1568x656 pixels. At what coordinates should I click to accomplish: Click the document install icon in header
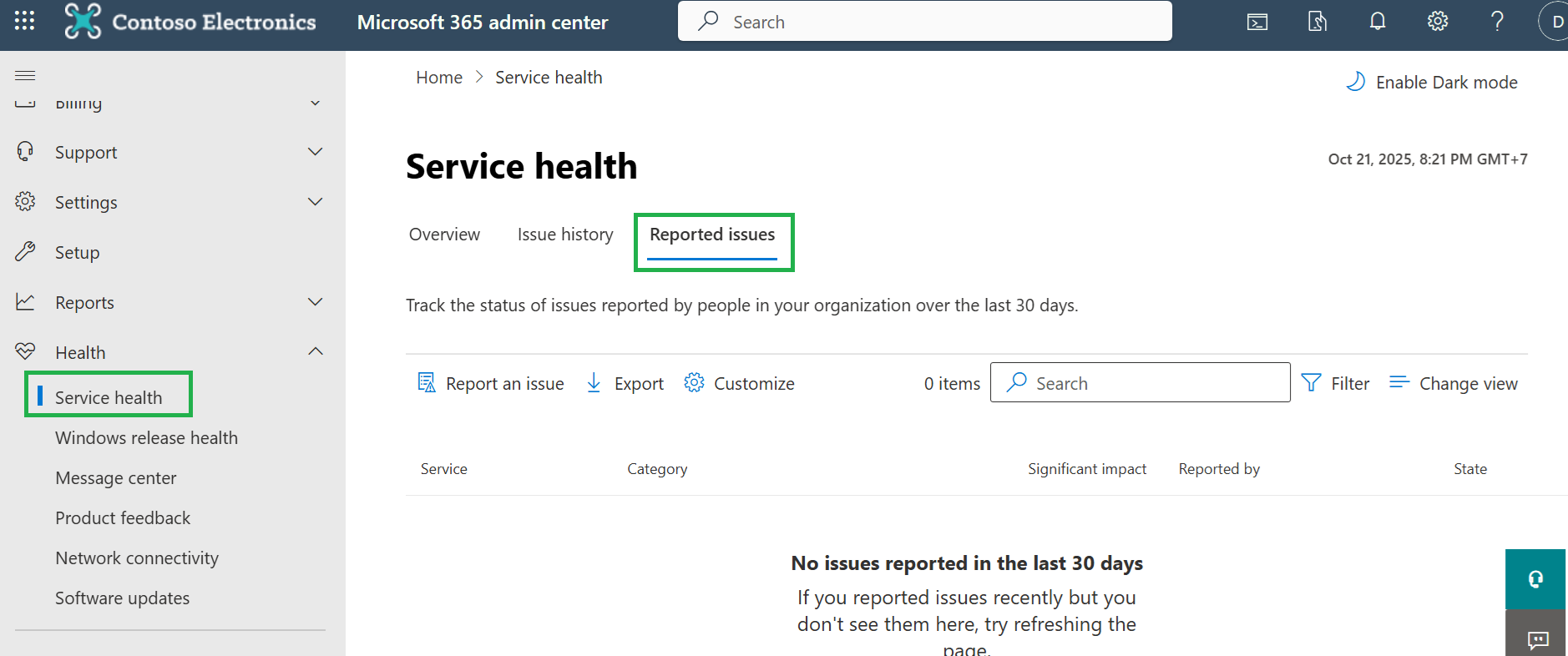(1318, 22)
